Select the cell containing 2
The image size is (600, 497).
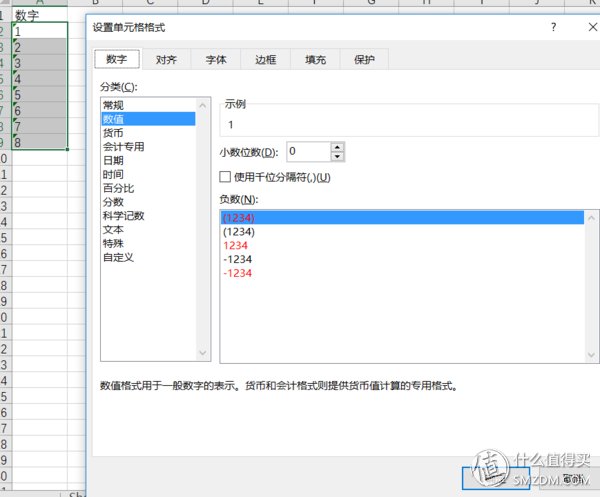[x=40, y=46]
